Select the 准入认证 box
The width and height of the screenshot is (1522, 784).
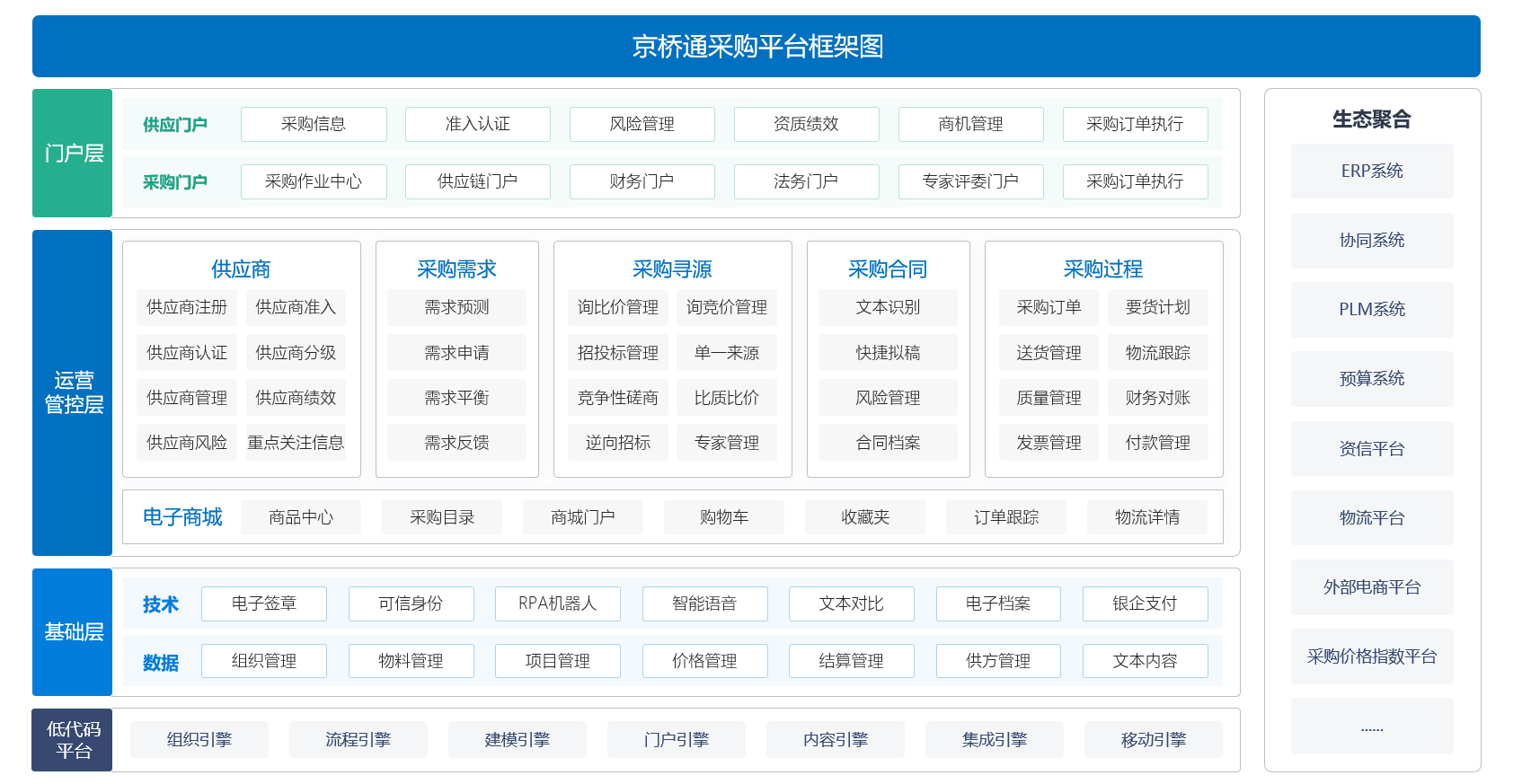(478, 124)
